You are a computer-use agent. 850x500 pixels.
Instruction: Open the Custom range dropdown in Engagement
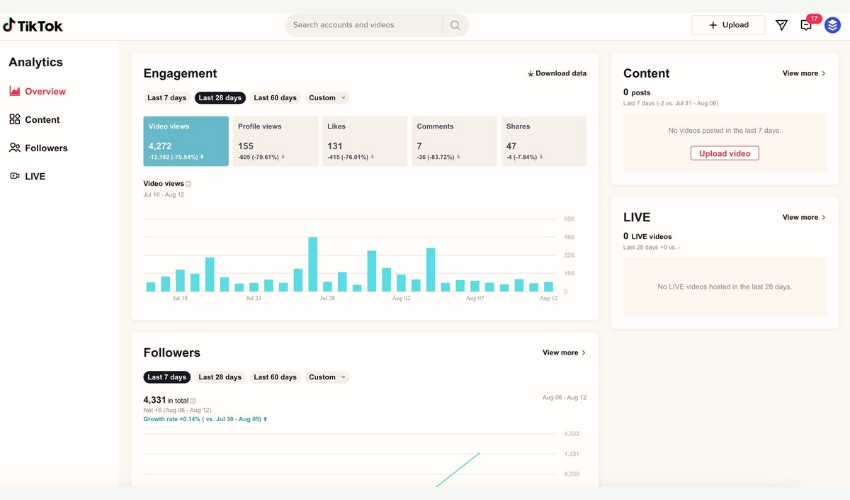coord(327,98)
